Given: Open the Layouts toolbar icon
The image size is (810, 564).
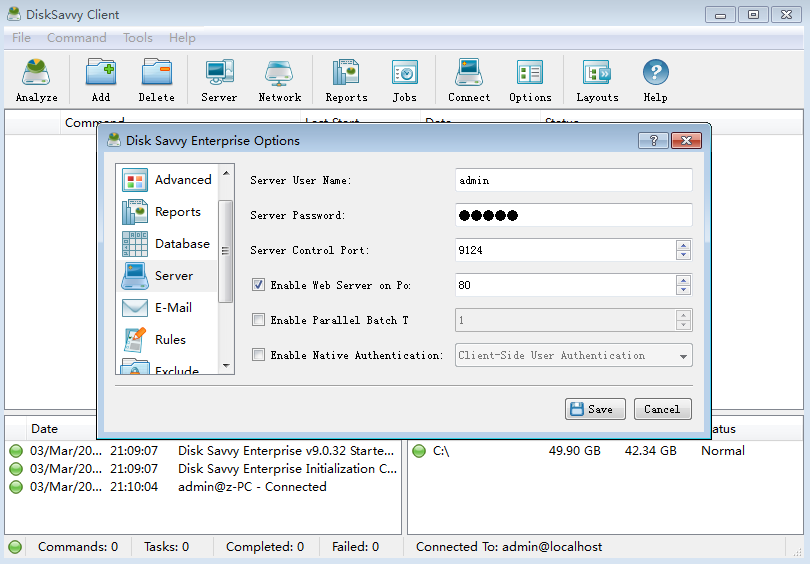Looking at the screenshot, I should pos(597,80).
